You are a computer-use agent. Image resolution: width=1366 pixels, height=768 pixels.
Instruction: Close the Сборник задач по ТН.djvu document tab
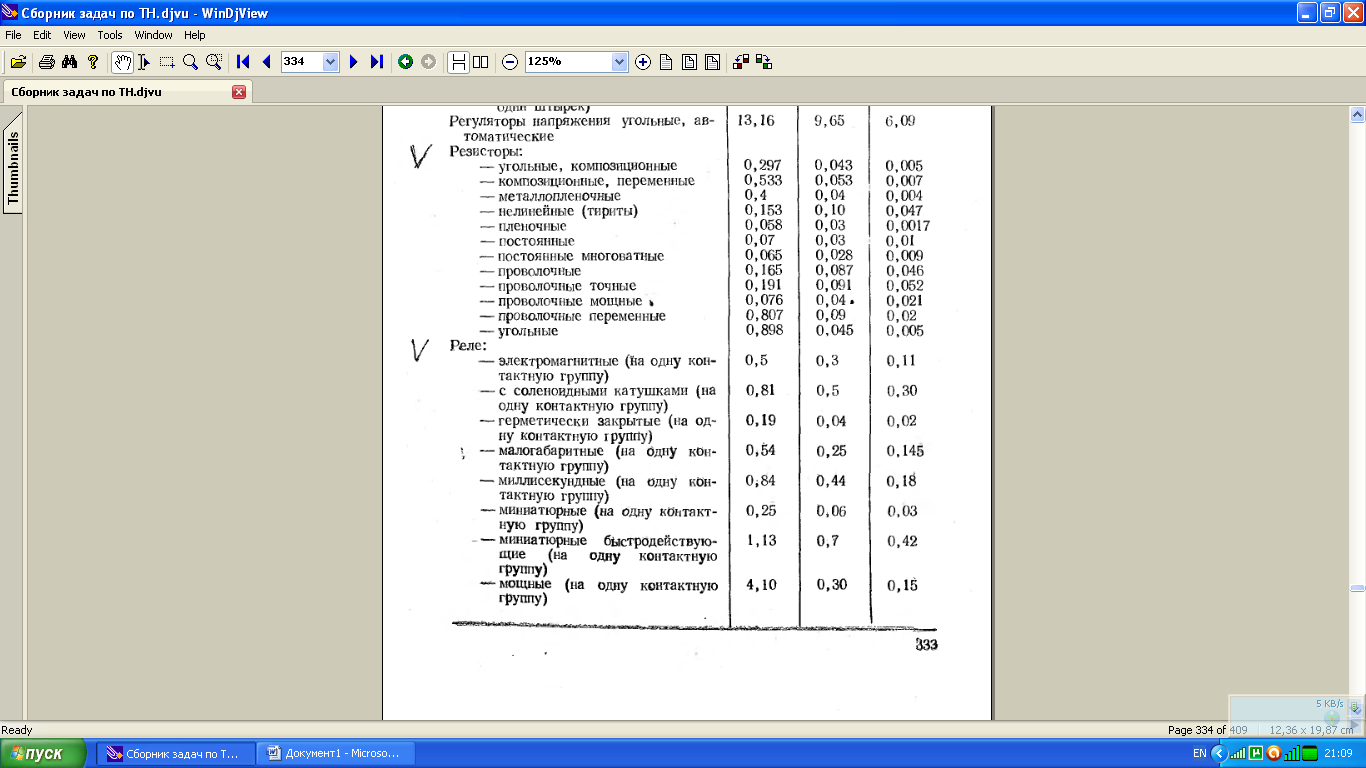(239, 92)
